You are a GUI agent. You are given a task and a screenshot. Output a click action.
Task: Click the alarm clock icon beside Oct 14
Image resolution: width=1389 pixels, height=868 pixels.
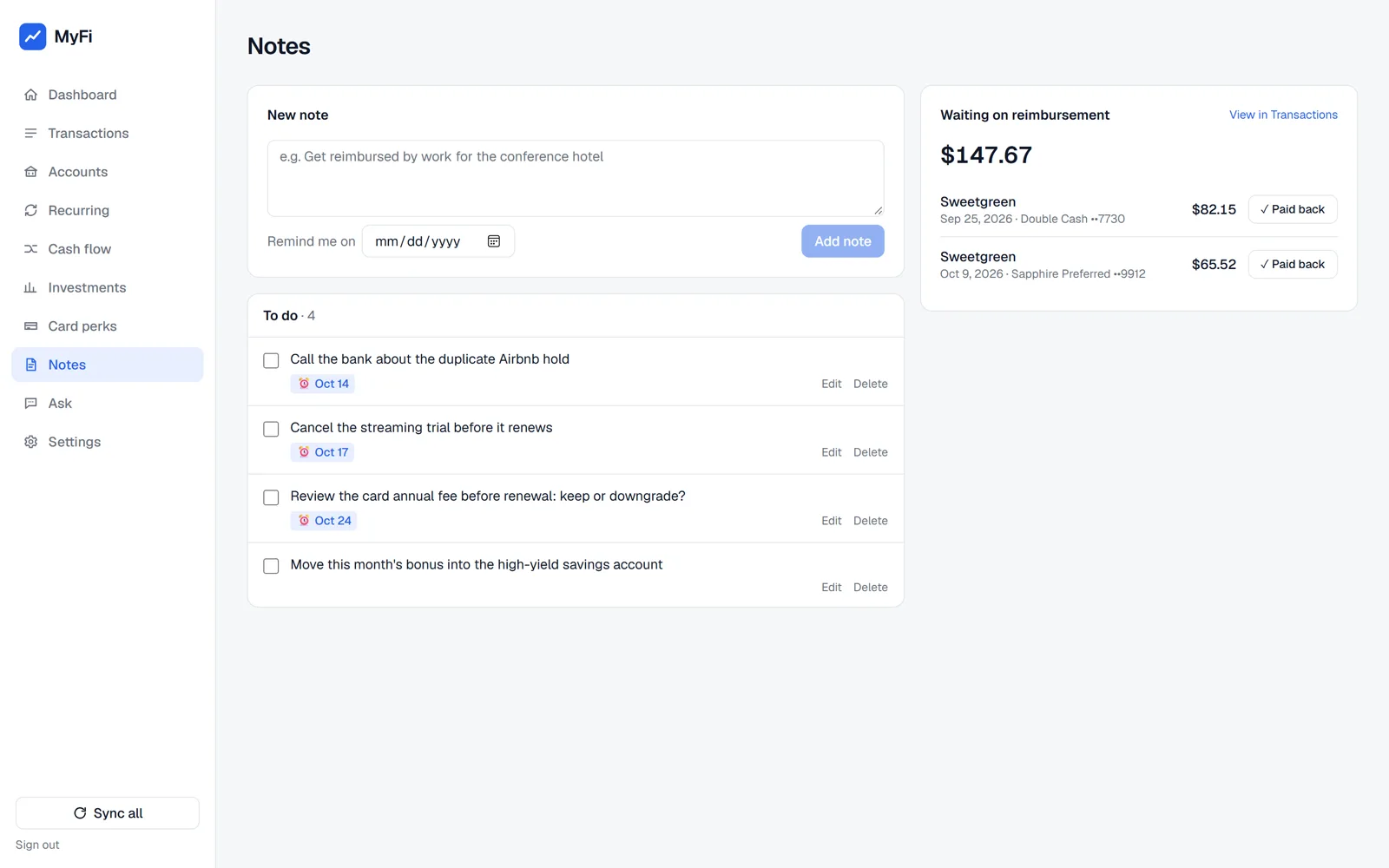(304, 384)
